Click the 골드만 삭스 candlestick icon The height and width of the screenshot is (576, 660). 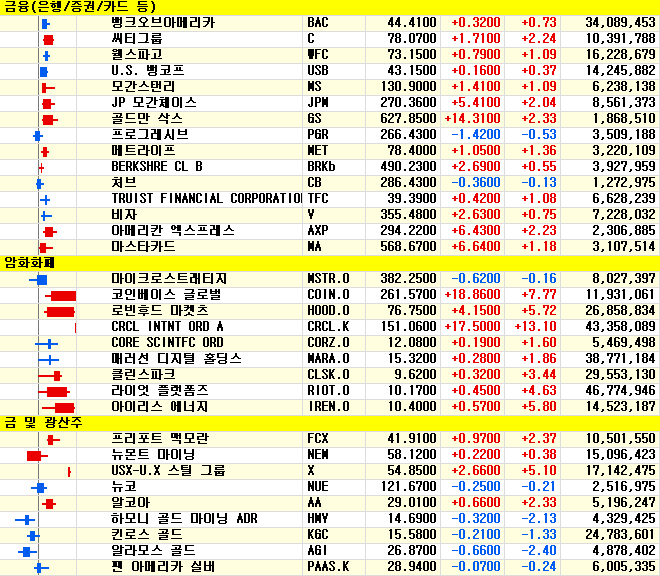click(x=50, y=120)
